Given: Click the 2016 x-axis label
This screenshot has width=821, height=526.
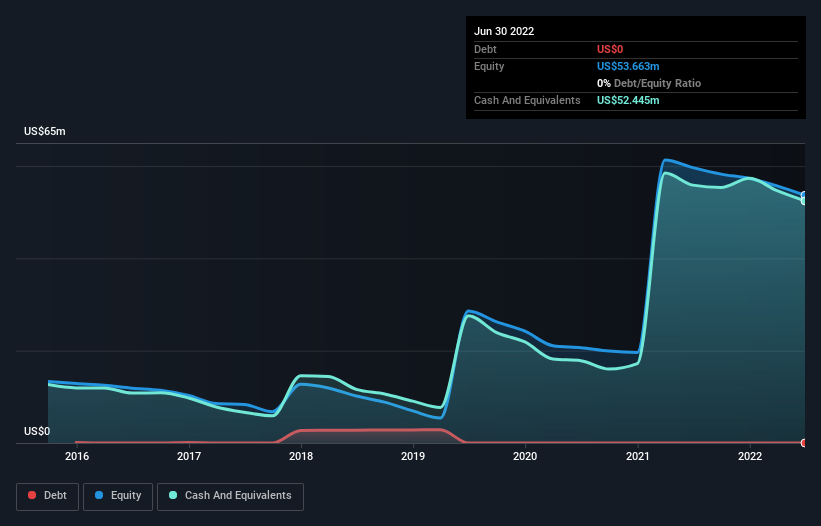Looking at the screenshot, I should [77, 456].
